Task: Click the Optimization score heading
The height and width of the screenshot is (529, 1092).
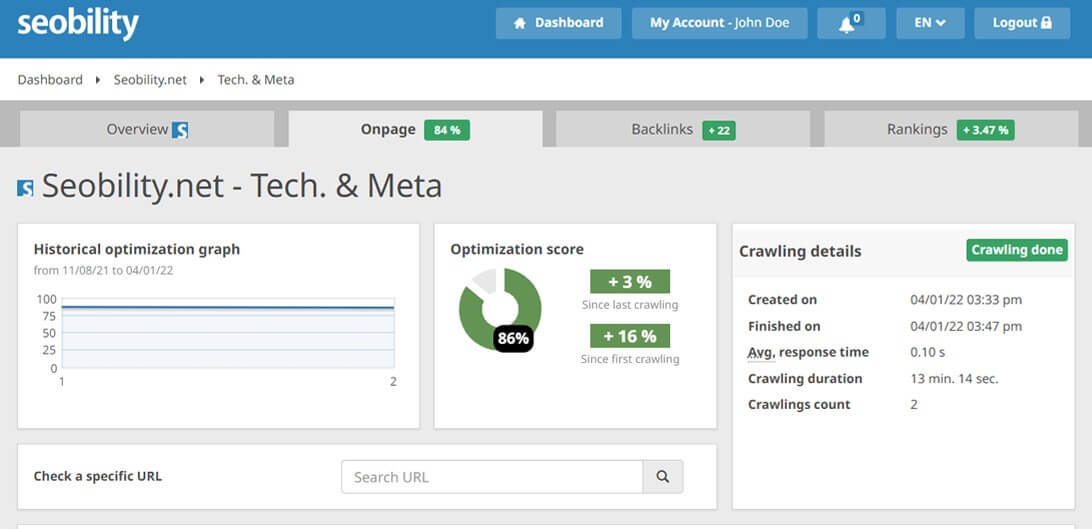Action: [517, 249]
